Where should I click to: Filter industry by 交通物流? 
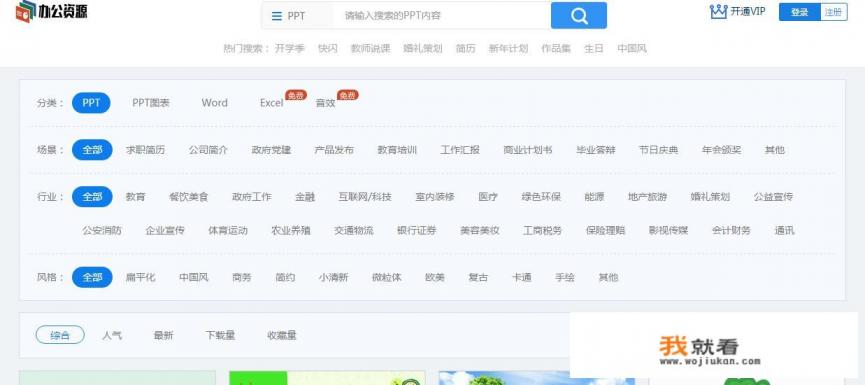coord(354,231)
